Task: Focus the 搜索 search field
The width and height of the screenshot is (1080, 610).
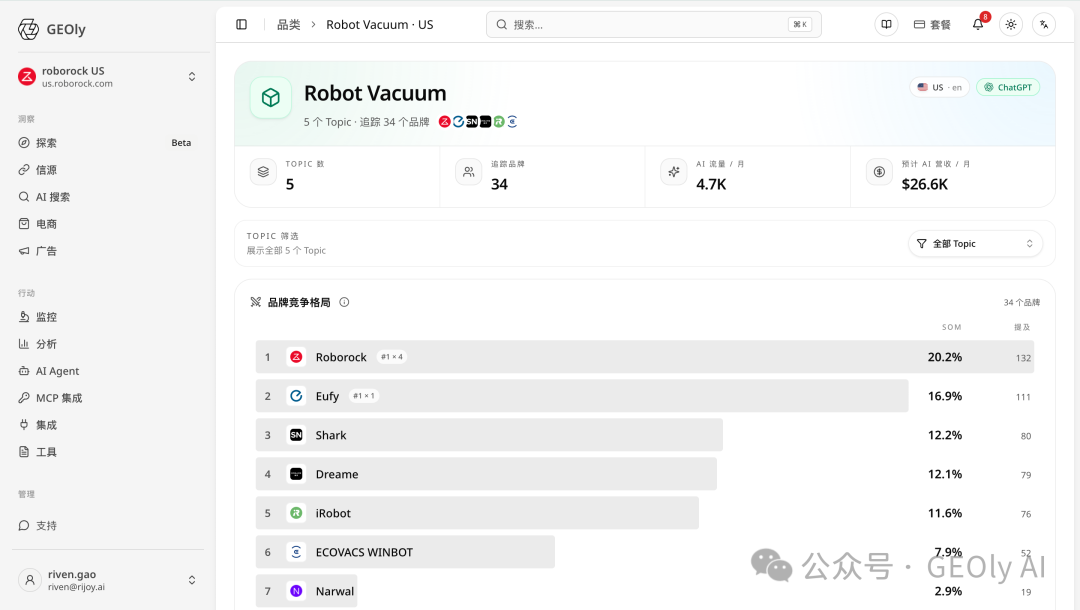Action: pos(653,25)
